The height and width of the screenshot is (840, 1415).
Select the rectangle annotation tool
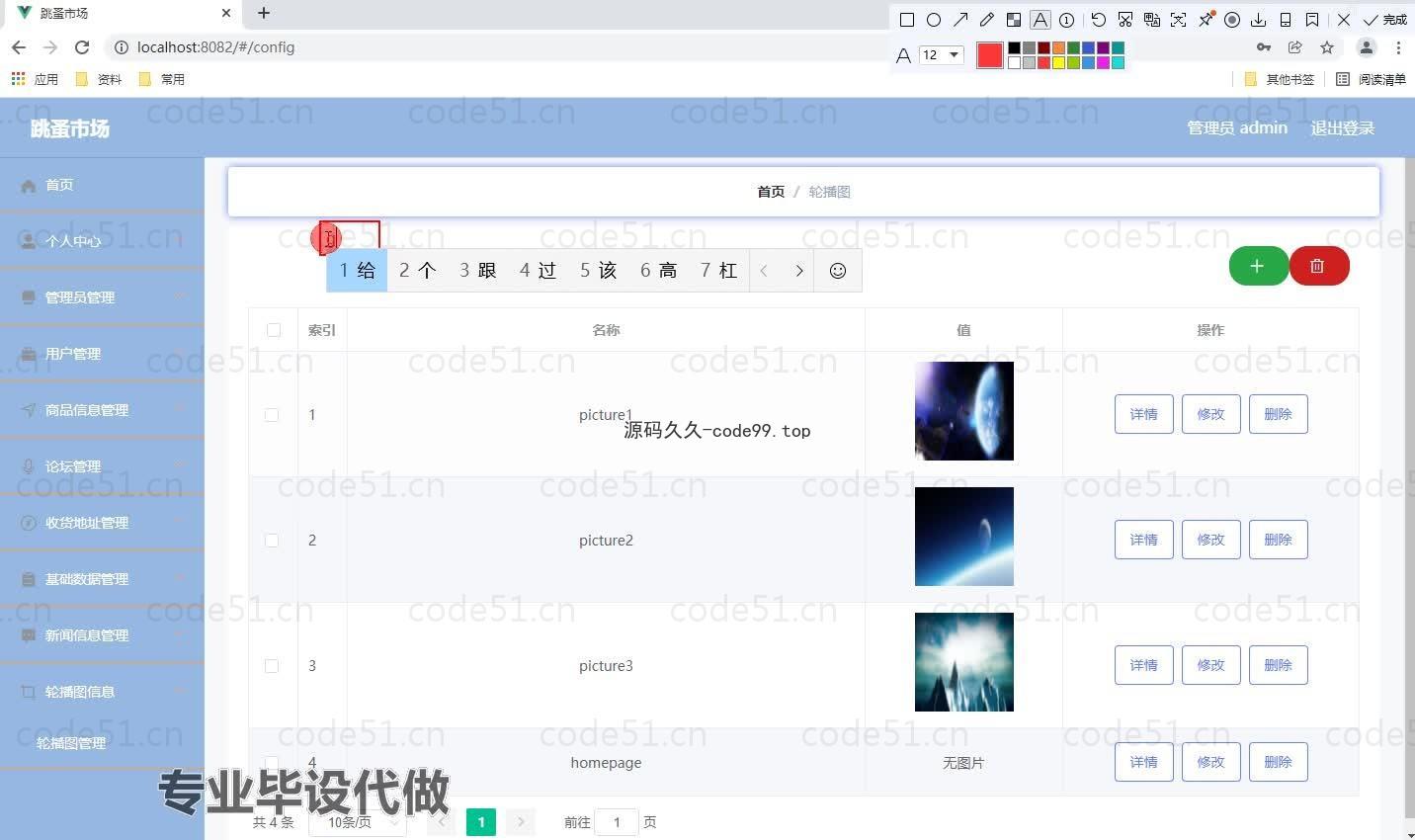click(x=907, y=20)
